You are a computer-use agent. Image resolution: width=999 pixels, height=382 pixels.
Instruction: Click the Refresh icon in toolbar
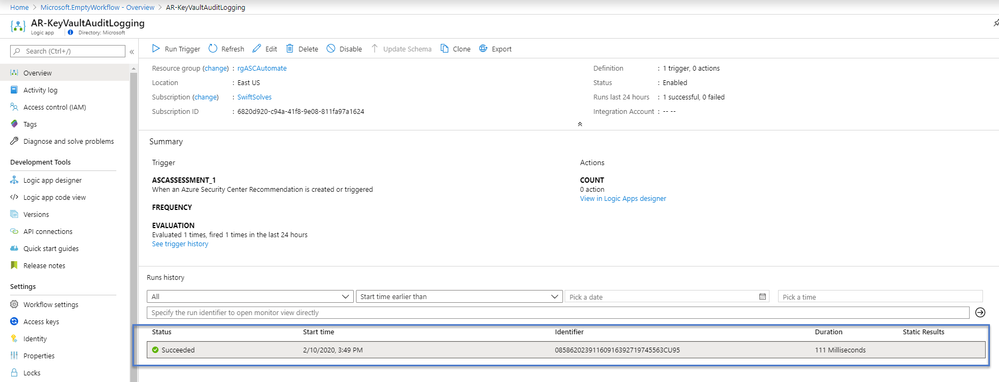213,49
